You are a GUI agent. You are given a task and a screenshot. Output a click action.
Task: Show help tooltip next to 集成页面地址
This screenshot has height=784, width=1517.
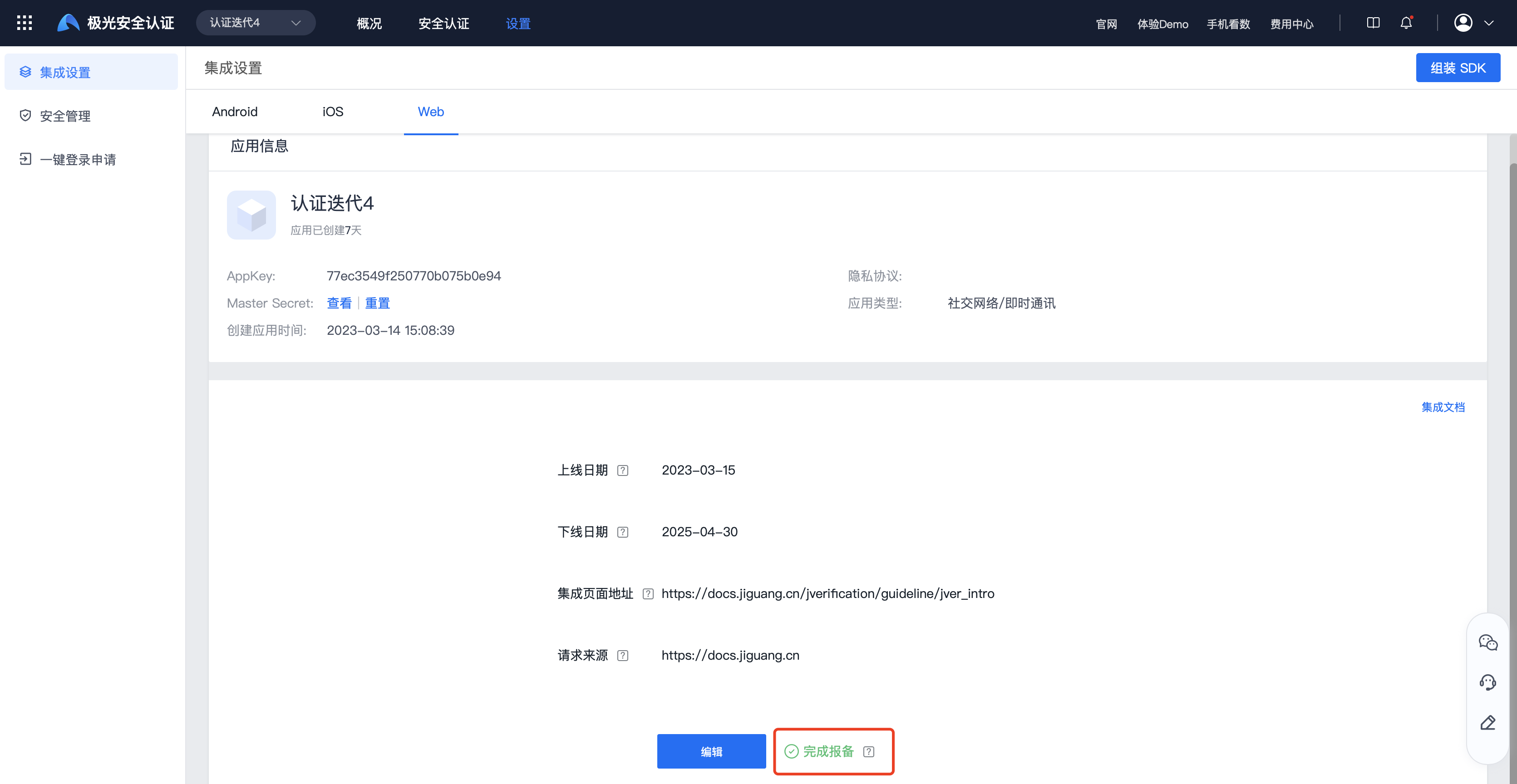pyautogui.click(x=648, y=594)
